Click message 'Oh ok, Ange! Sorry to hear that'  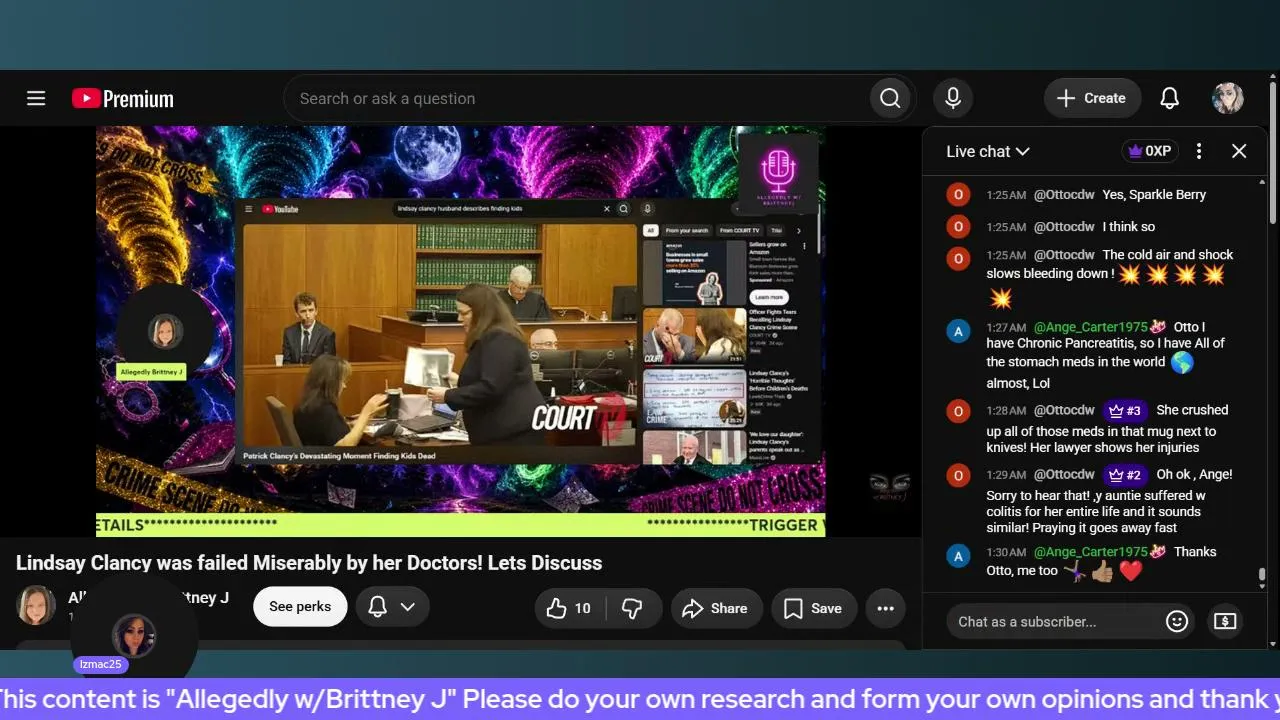(1110, 501)
